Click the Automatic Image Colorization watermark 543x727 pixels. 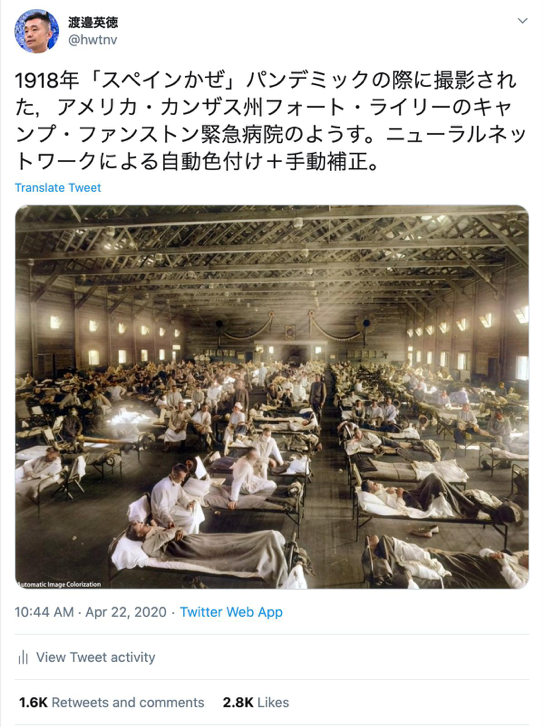(59, 584)
